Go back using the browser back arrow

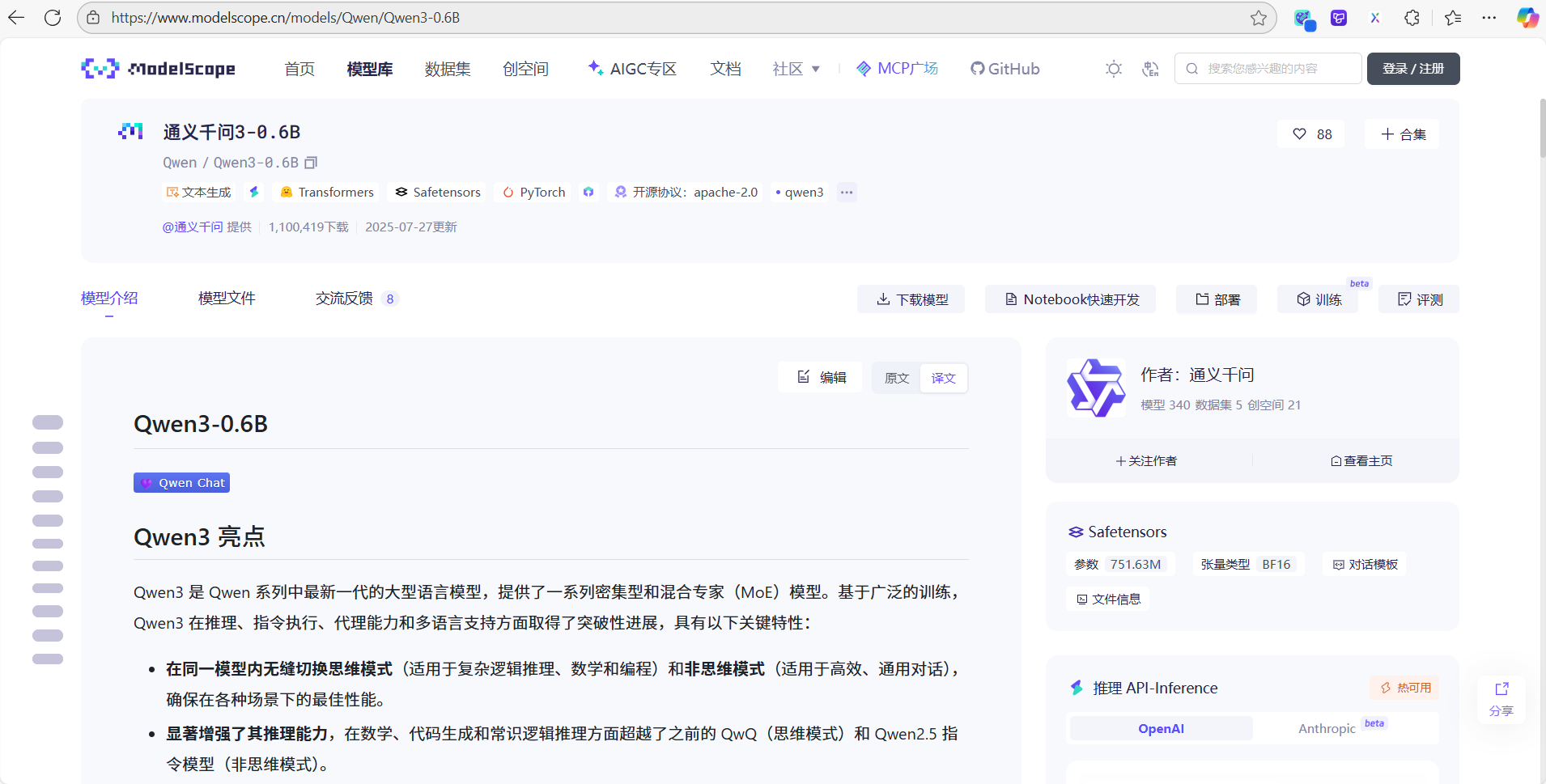17,18
